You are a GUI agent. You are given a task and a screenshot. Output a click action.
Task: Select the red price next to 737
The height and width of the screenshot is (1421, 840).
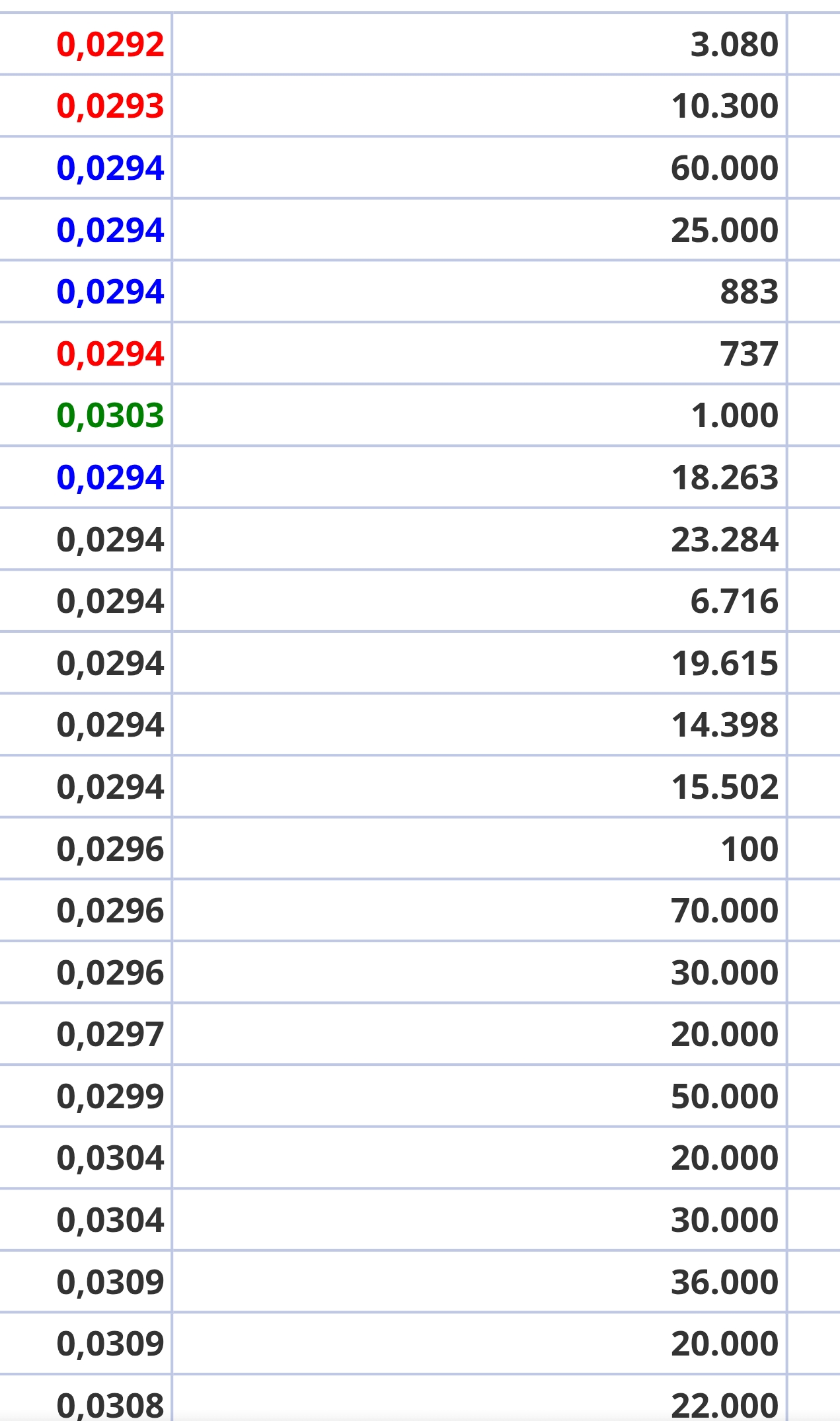[x=110, y=354]
